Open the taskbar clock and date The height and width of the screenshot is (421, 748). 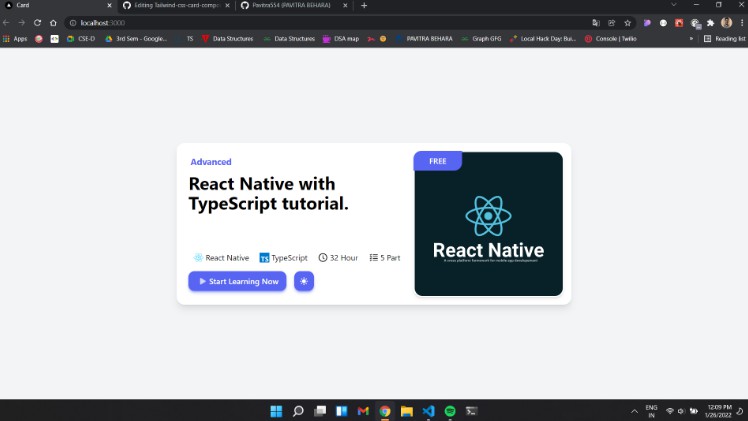719,411
